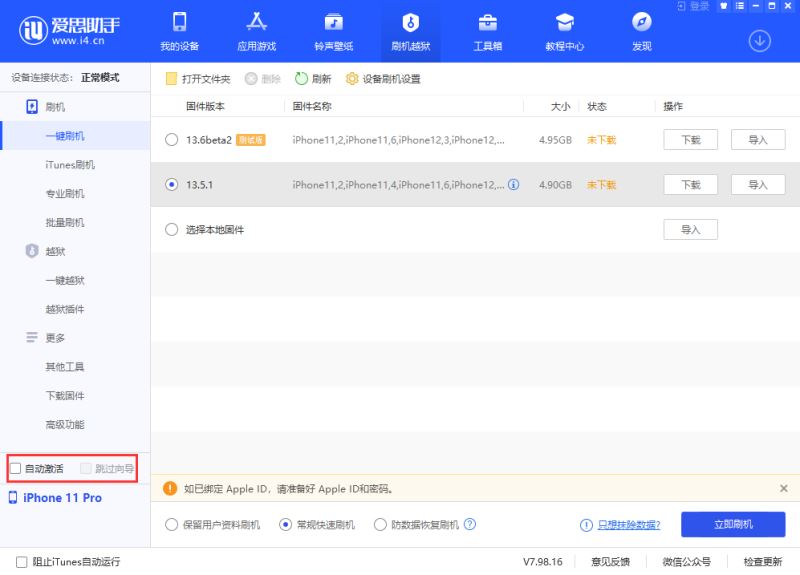The width and height of the screenshot is (800, 575).
Task: Close the Apple ID notice bar
Action: click(x=784, y=488)
